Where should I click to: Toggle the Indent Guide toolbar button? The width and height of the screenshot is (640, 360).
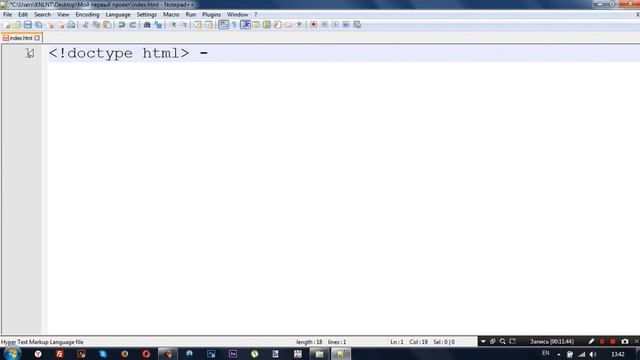[x=245, y=25]
